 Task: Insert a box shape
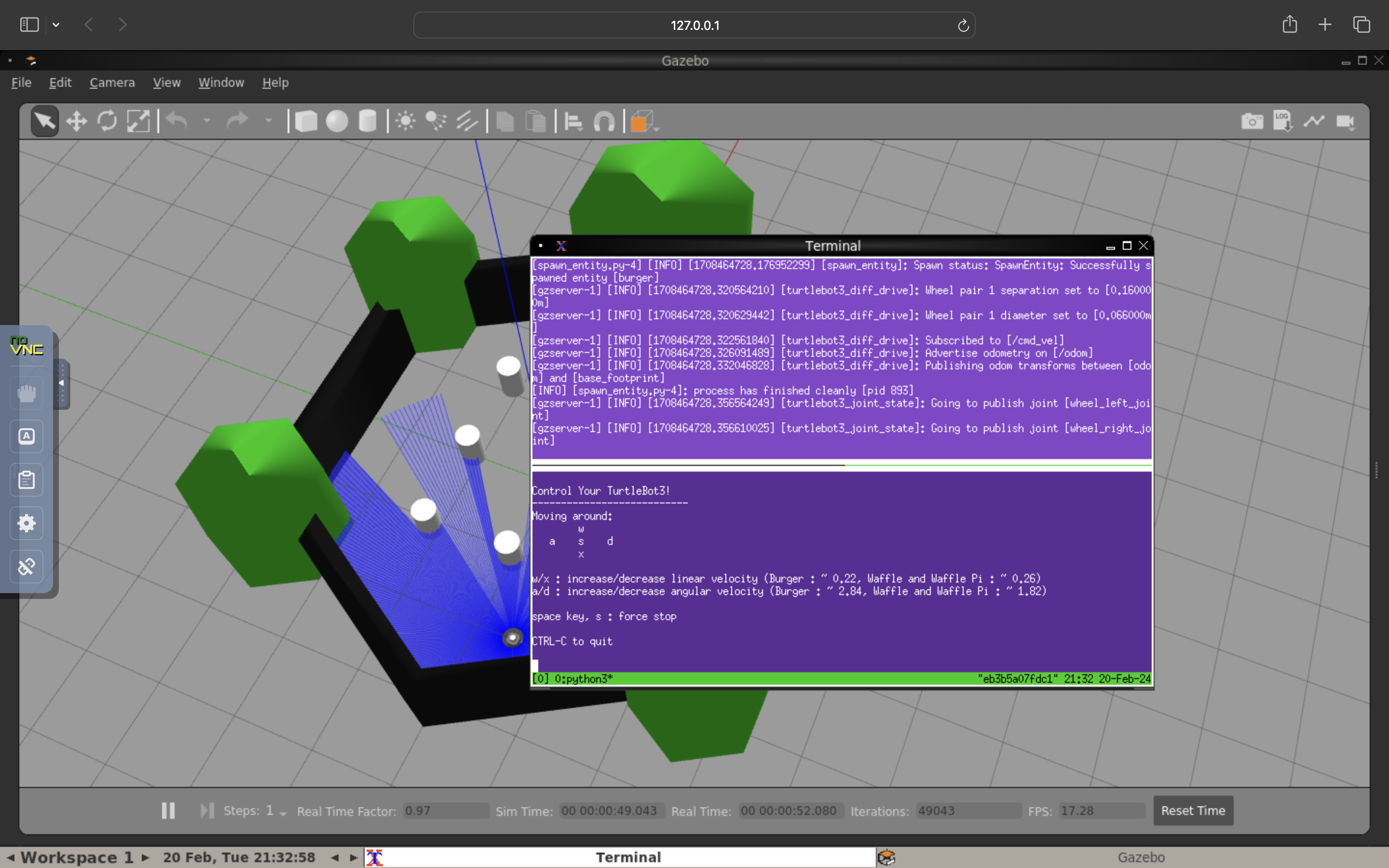pyautogui.click(x=306, y=121)
